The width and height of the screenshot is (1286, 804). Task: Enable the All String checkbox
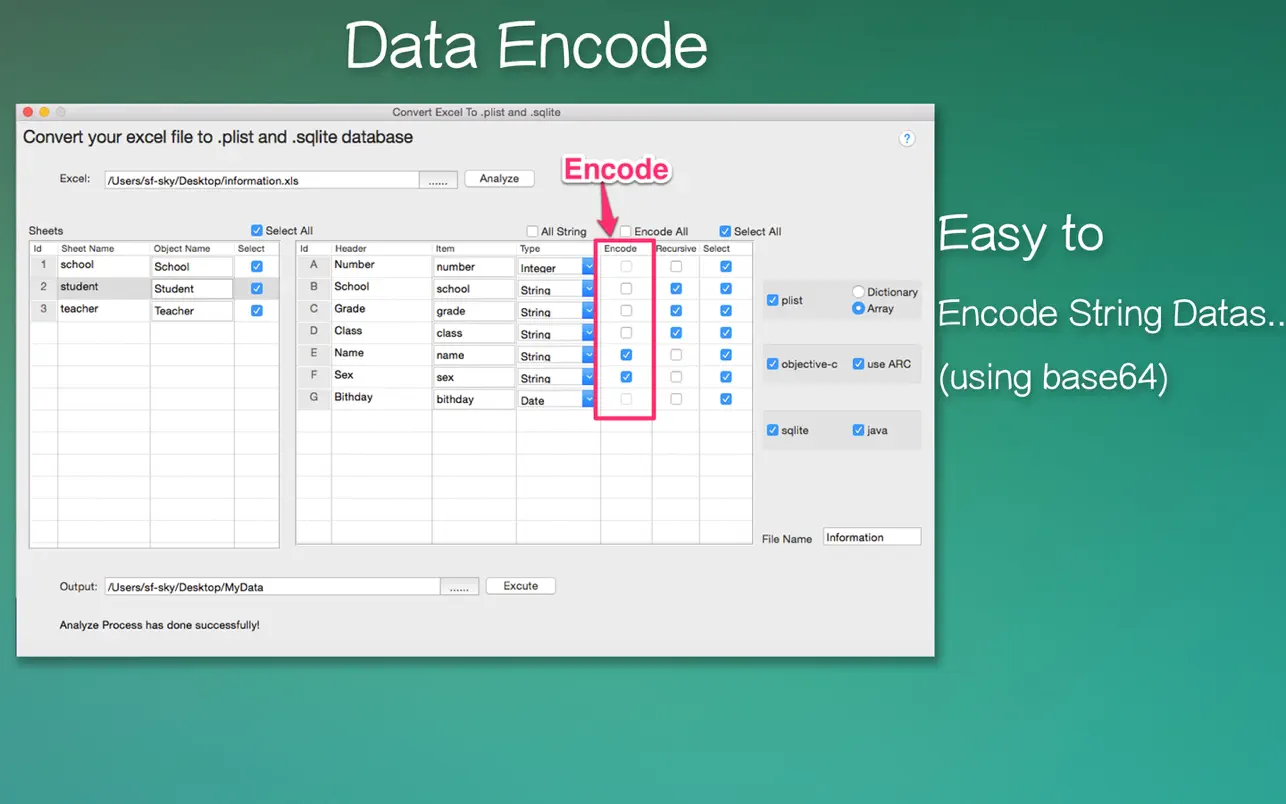point(533,231)
